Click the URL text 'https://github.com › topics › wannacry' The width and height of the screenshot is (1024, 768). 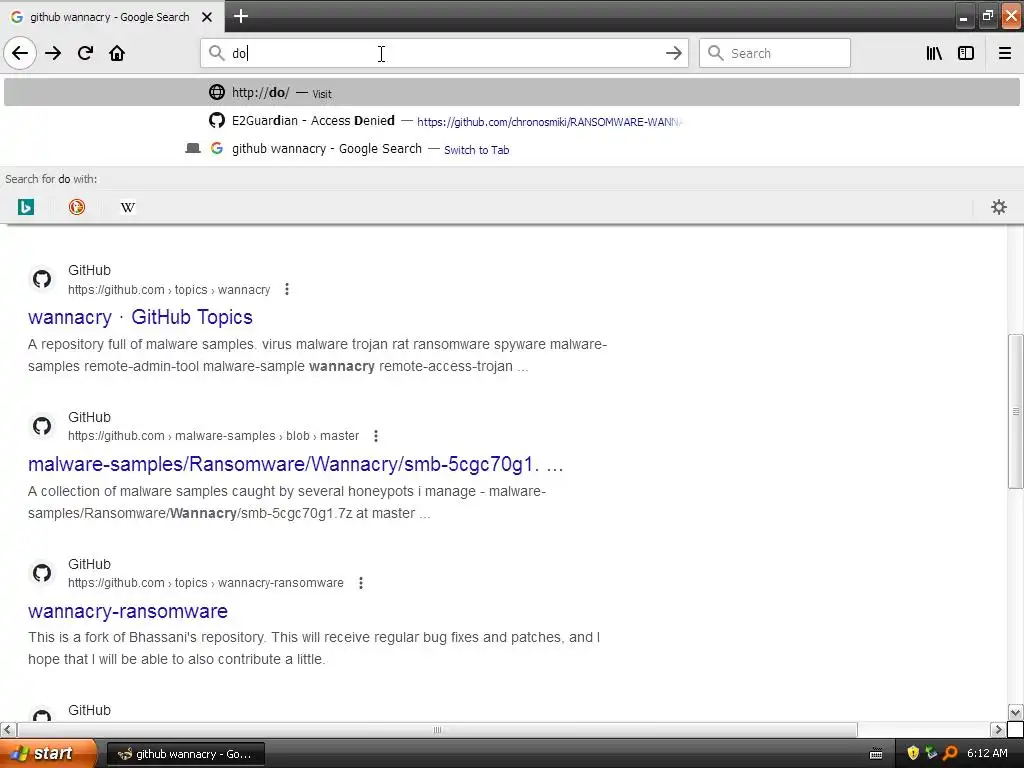point(169,290)
